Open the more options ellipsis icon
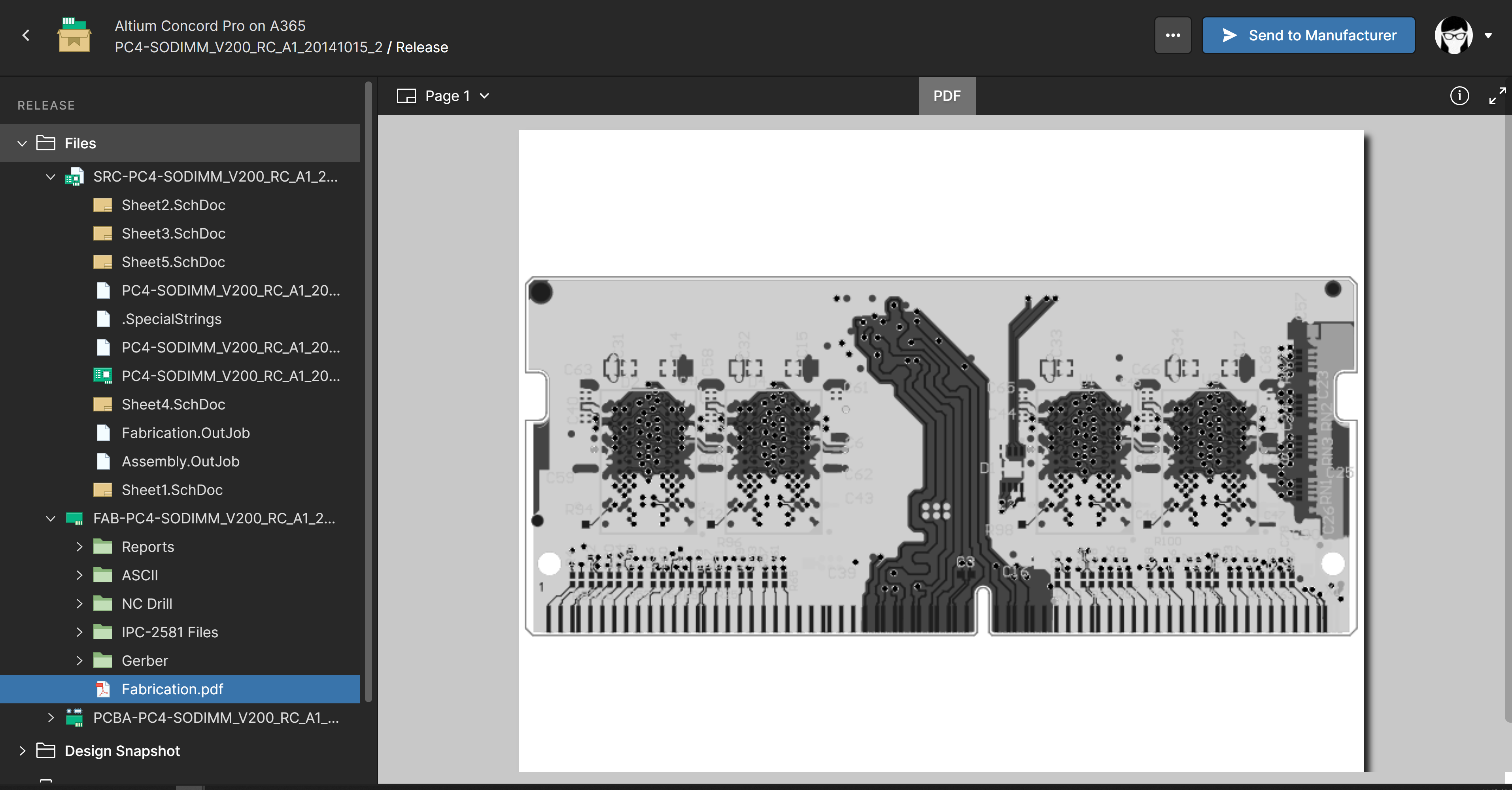Viewport: 1512px width, 790px height. 1173,35
